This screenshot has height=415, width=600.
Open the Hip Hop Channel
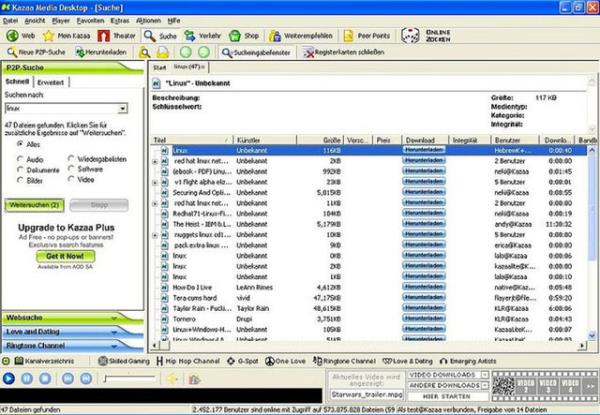(188, 361)
